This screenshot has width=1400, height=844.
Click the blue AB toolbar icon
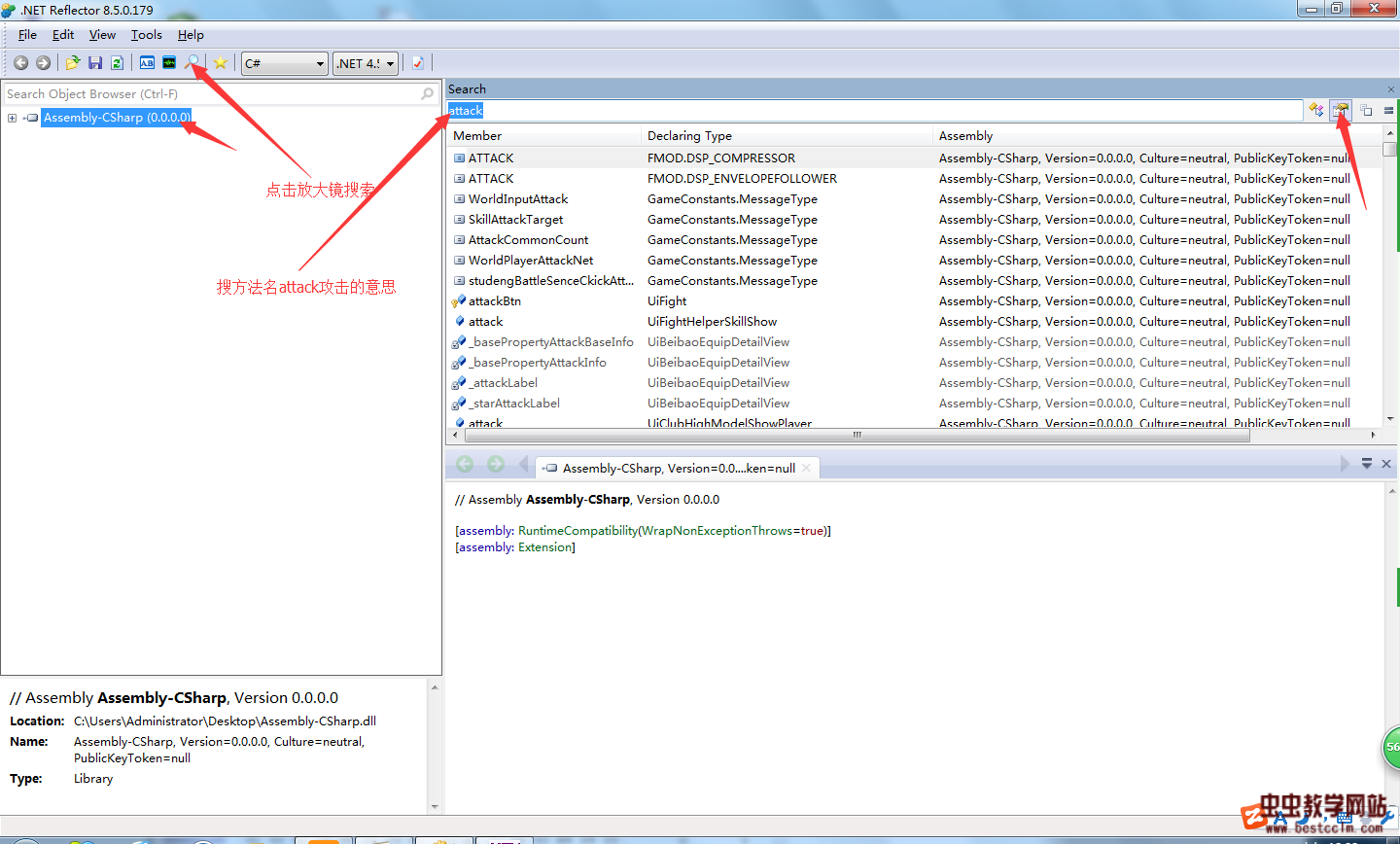tap(147, 63)
